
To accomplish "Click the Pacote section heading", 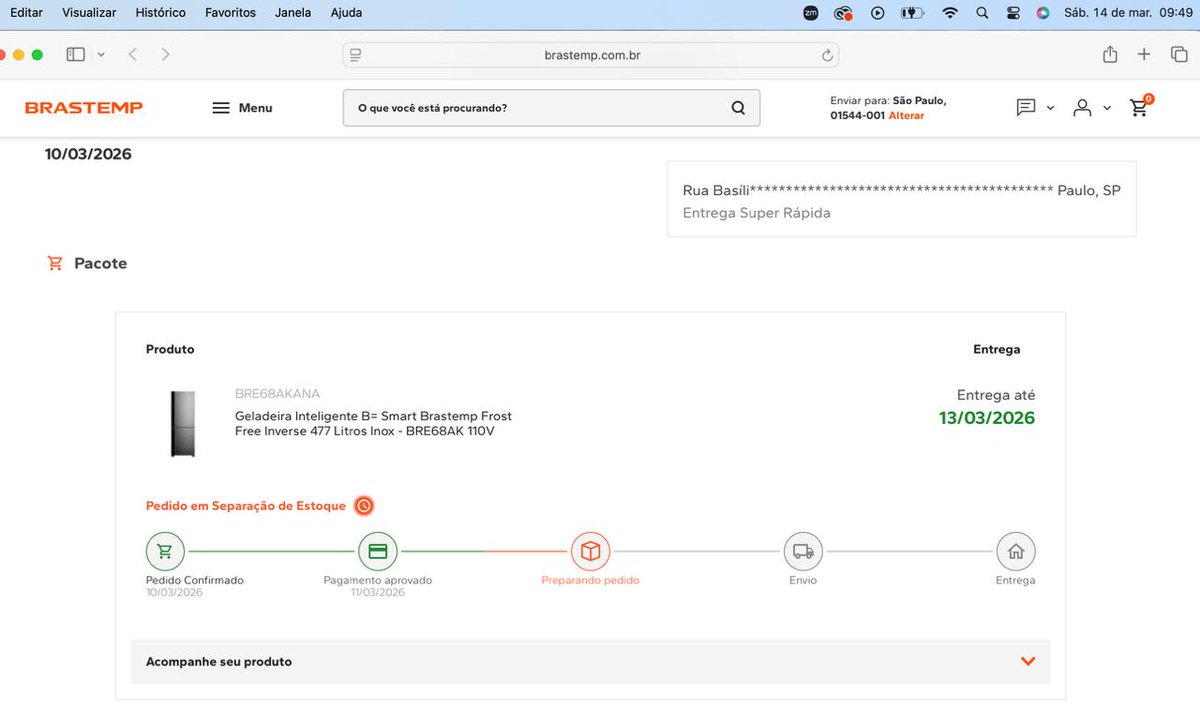I will coord(100,264).
